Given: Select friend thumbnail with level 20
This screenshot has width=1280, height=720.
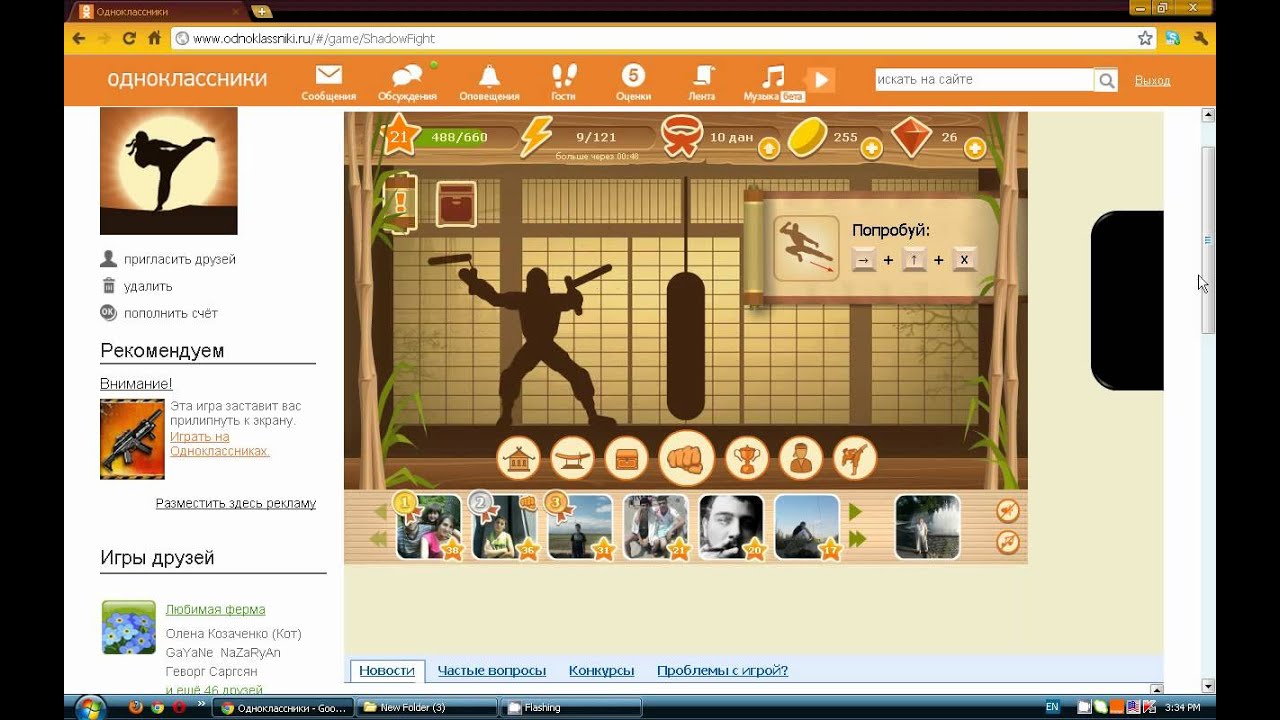Looking at the screenshot, I should coord(731,527).
